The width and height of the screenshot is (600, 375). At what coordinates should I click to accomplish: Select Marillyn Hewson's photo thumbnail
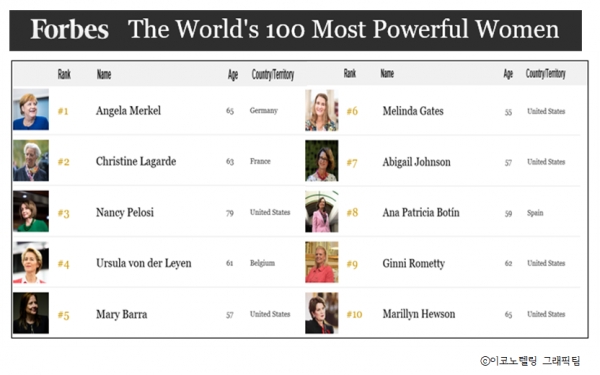click(x=322, y=313)
